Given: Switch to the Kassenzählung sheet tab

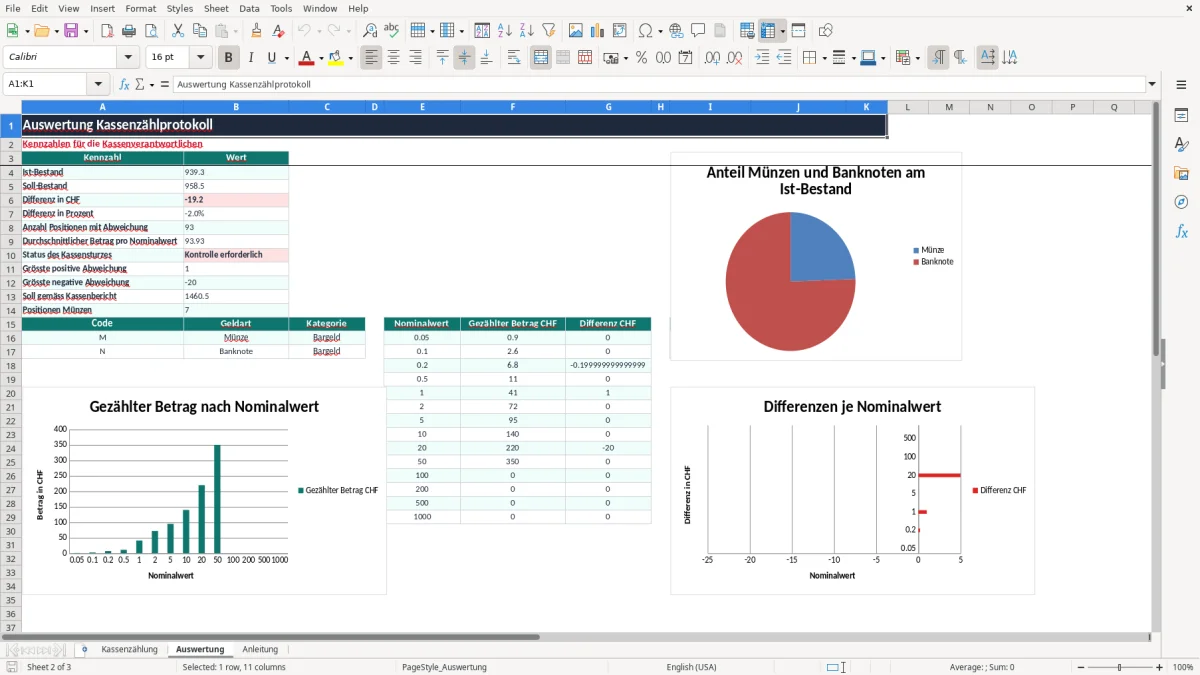Looking at the screenshot, I should point(129,649).
